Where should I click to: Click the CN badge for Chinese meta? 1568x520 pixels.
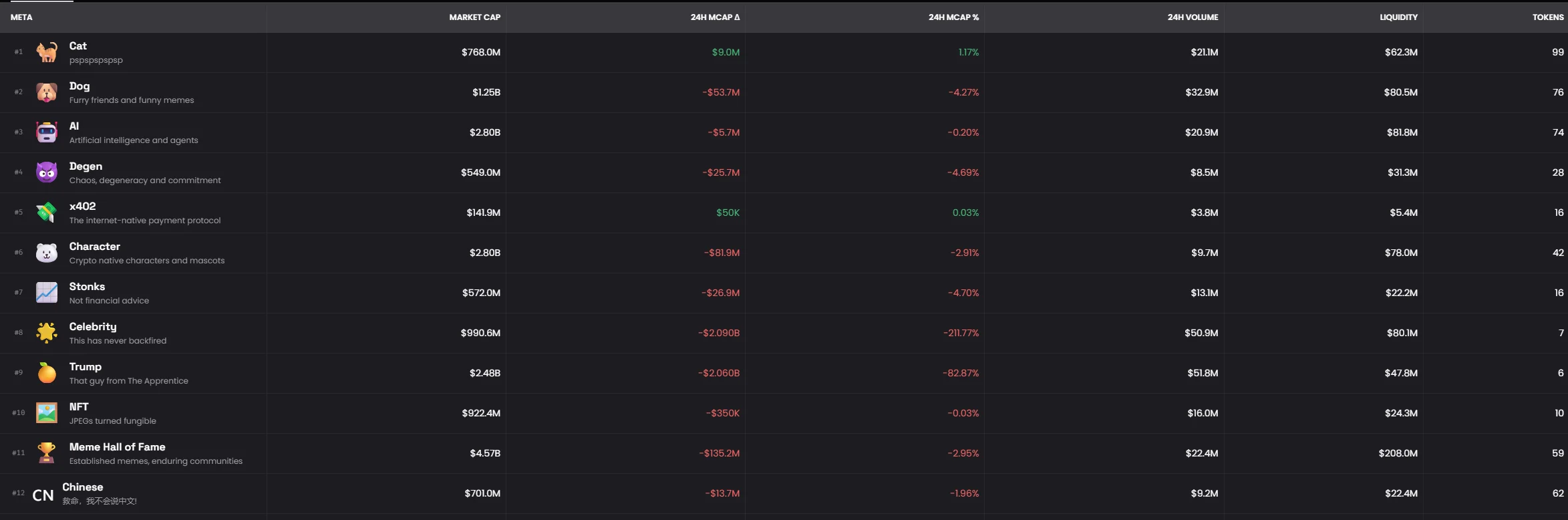43,495
